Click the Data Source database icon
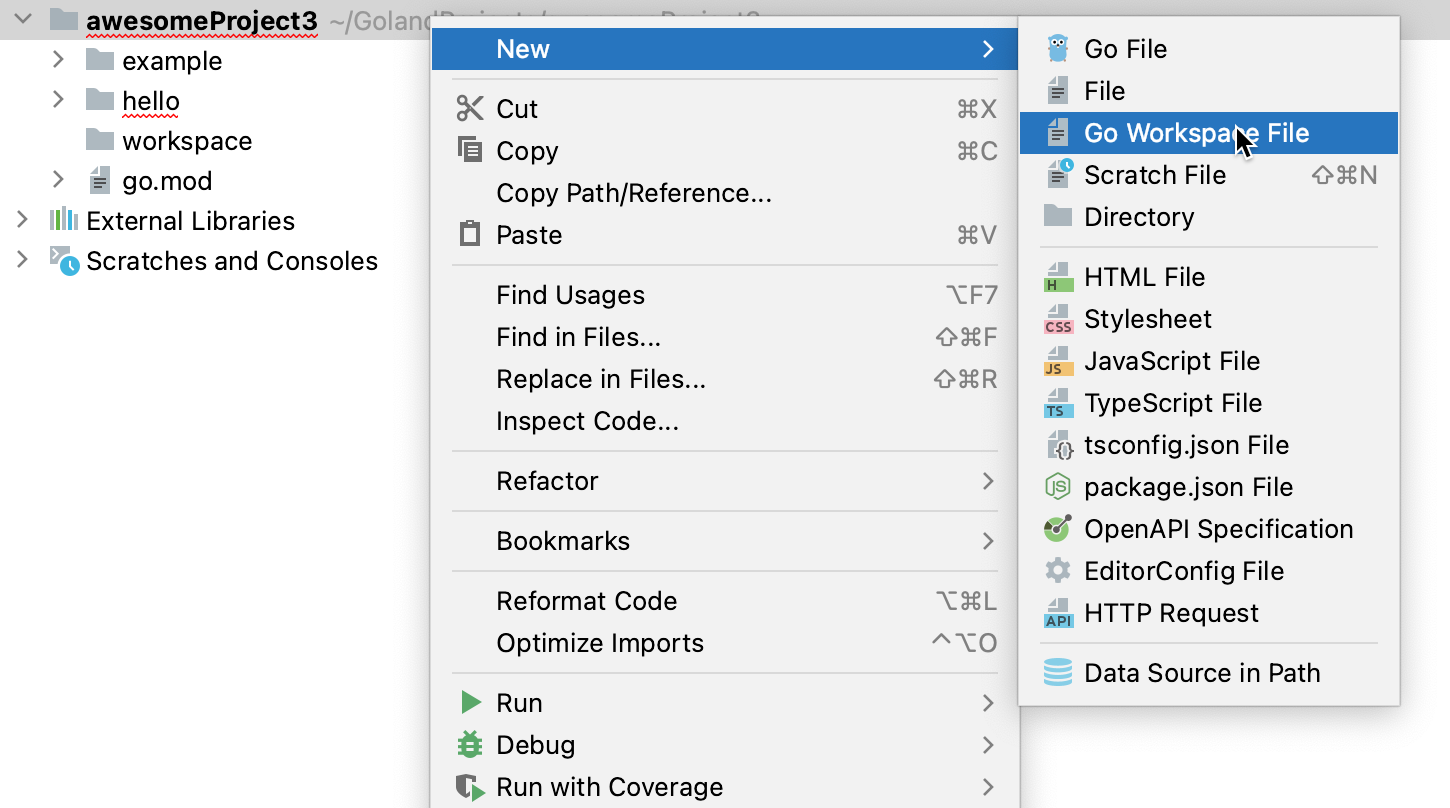1450x808 pixels. [x=1057, y=673]
